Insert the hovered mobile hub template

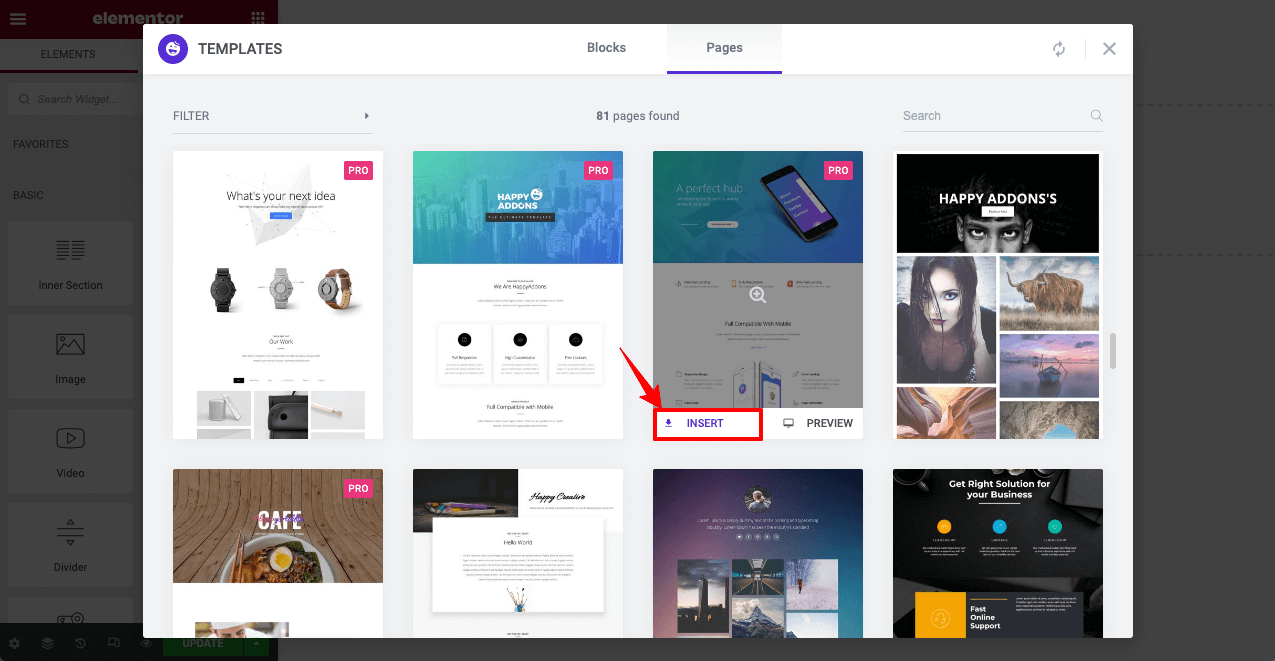point(707,423)
